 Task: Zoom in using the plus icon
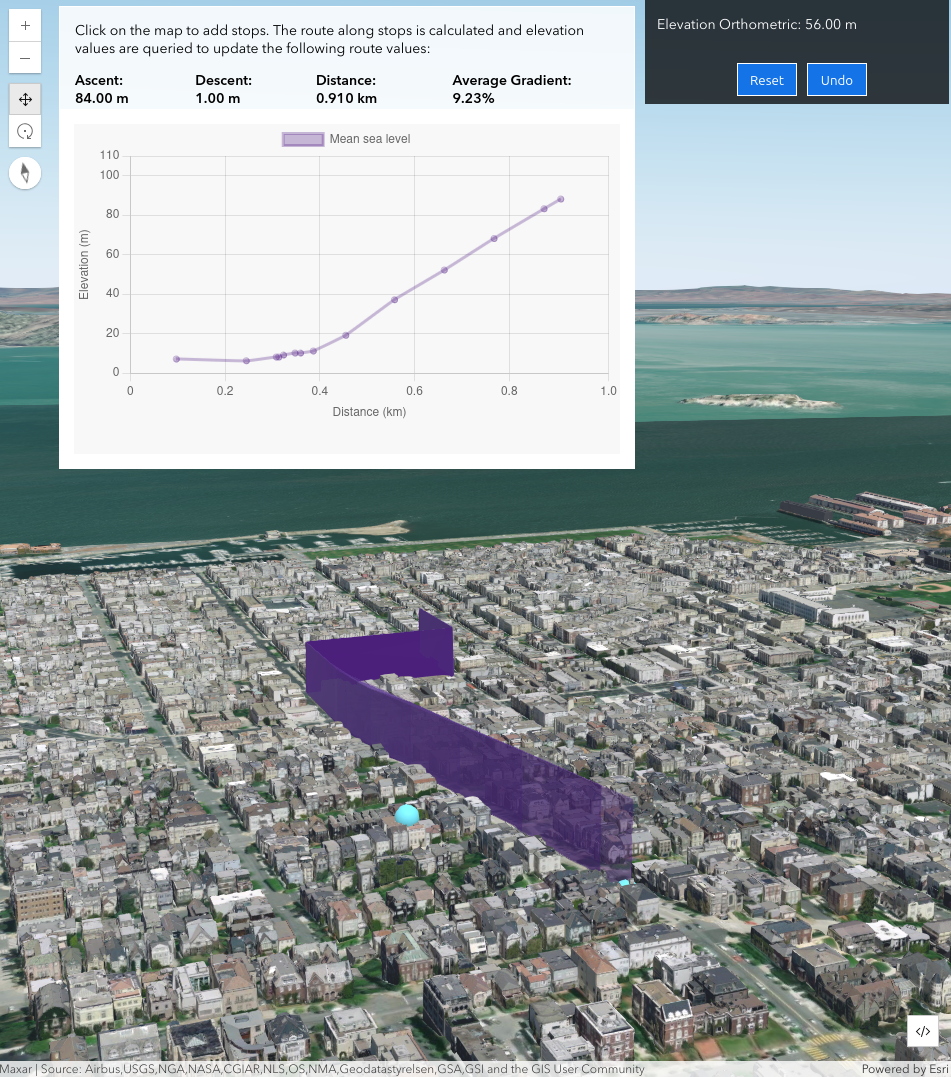24,25
